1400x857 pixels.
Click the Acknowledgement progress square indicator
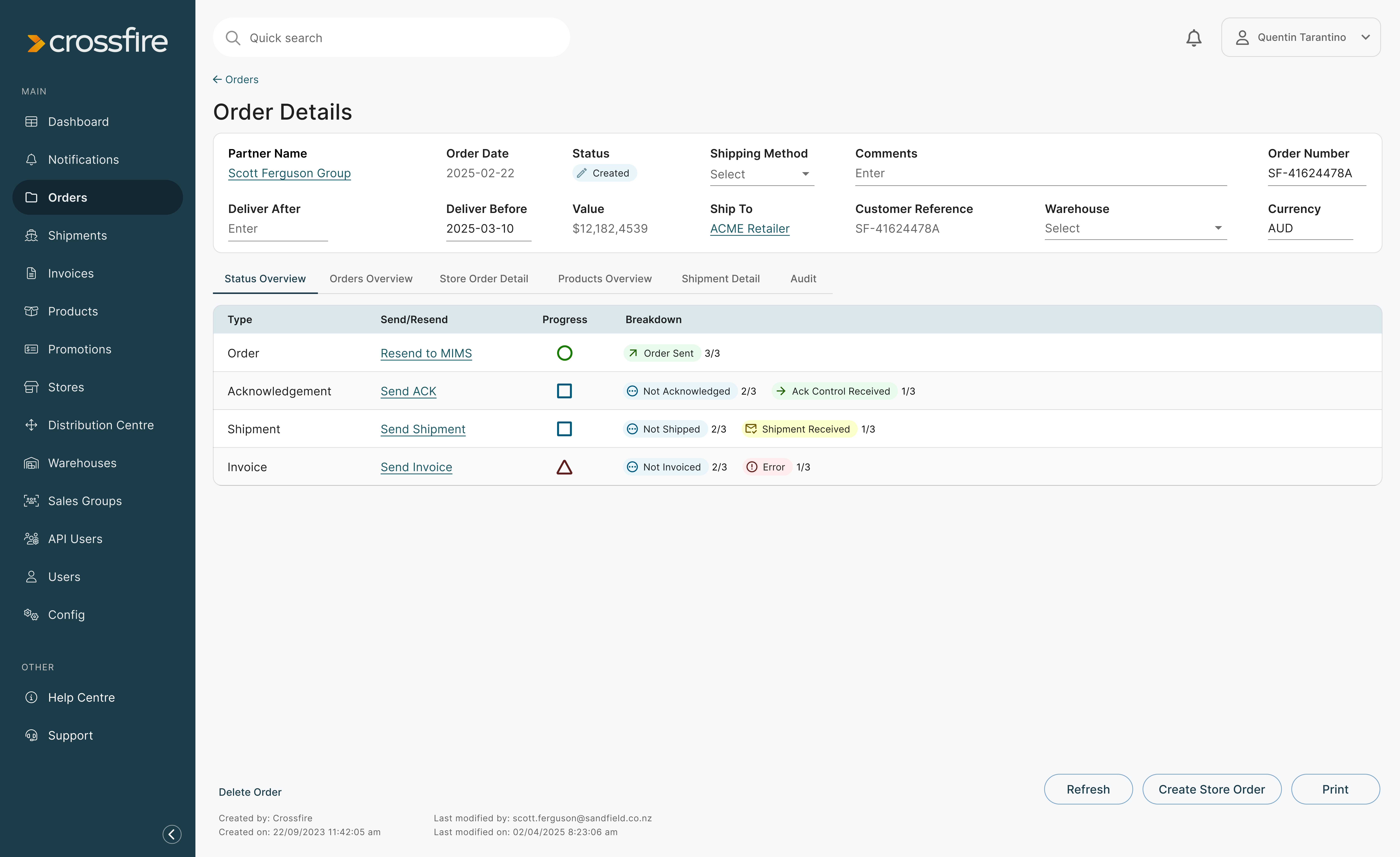pyautogui.click(x=564, y=391)
